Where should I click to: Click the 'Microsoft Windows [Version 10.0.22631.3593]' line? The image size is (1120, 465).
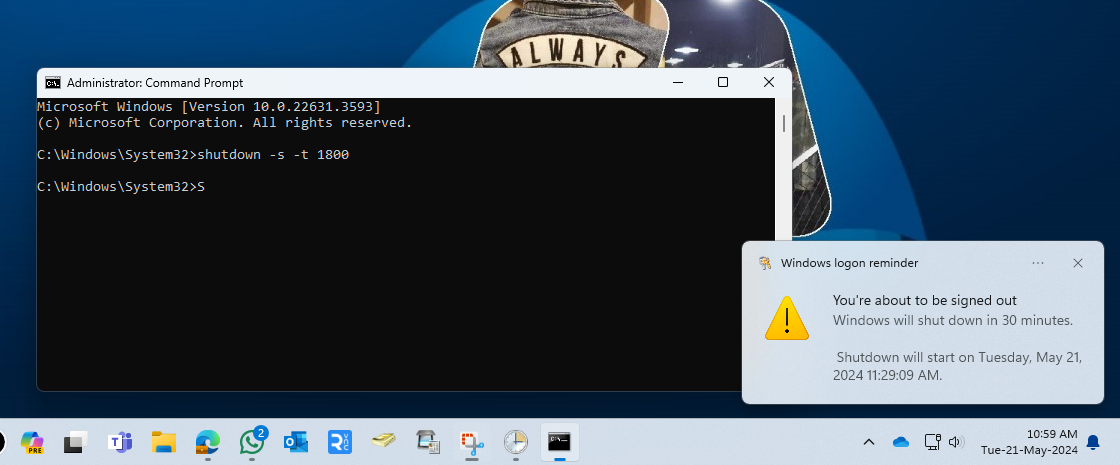point(209,106)
